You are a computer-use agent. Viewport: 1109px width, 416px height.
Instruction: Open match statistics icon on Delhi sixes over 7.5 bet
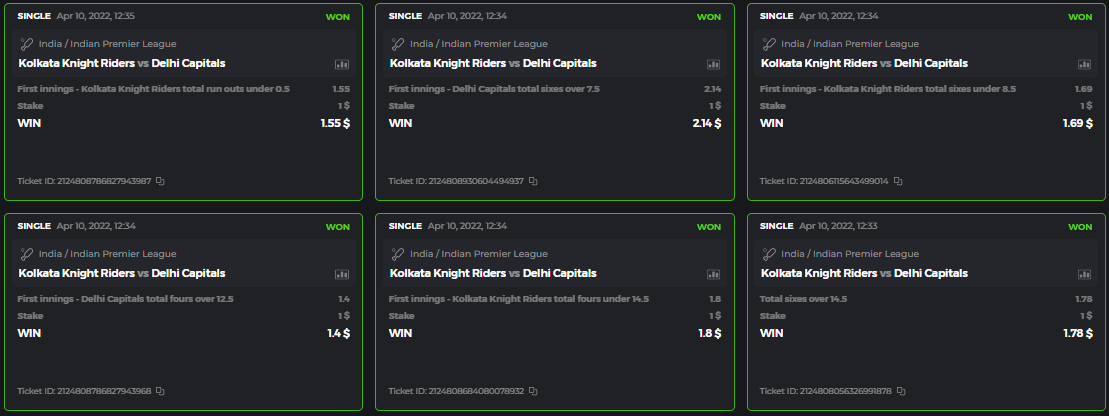713,64
